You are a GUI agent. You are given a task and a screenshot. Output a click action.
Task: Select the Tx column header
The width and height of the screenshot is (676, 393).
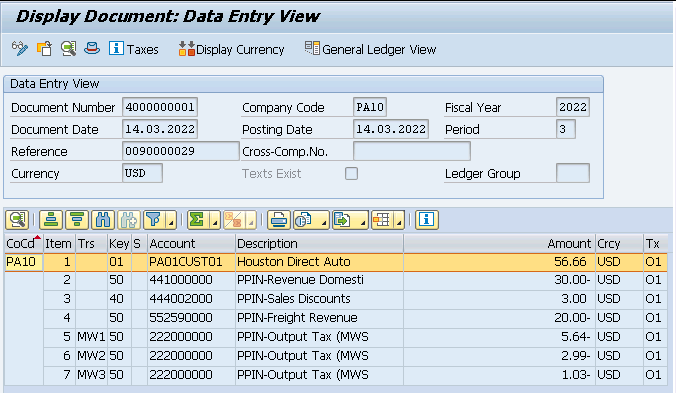pos(655,243)
